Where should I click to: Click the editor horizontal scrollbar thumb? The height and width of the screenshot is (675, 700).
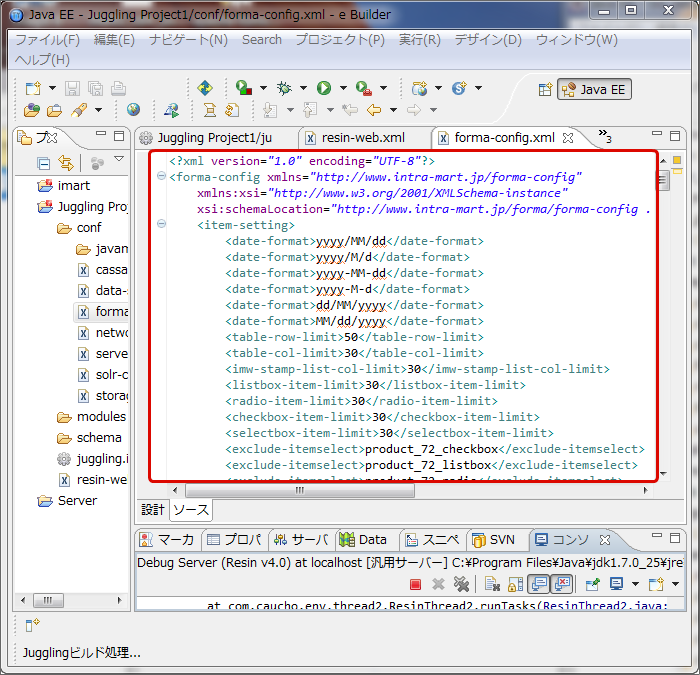(x=300, y=491)
